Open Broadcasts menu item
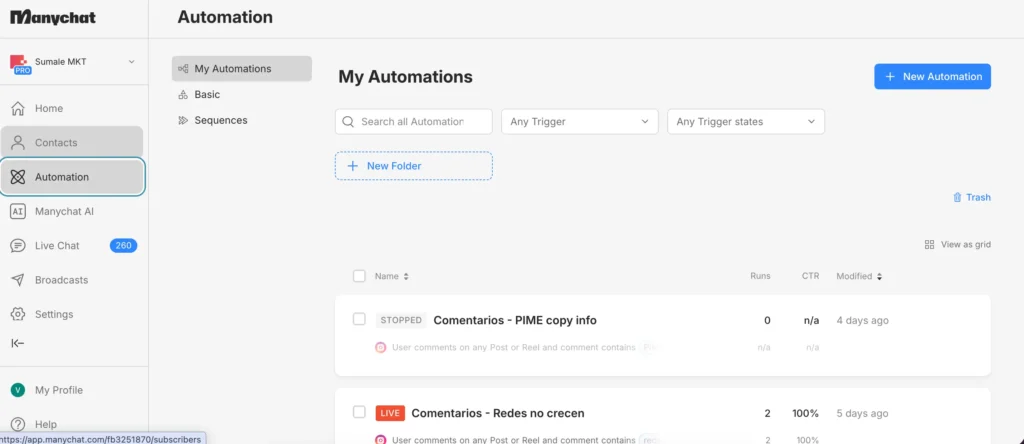Image resolution: width=1024 pixels, height=444 pixels. click(72, 279)
